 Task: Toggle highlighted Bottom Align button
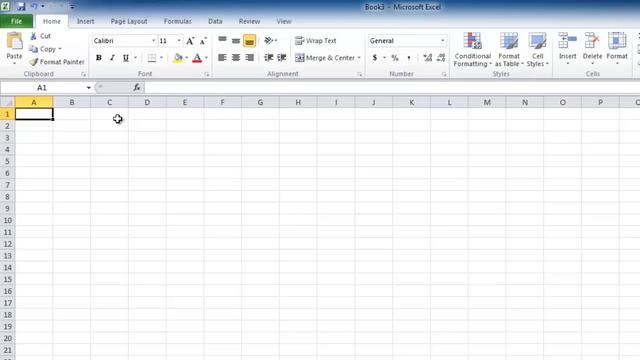(x=249, y=40)
